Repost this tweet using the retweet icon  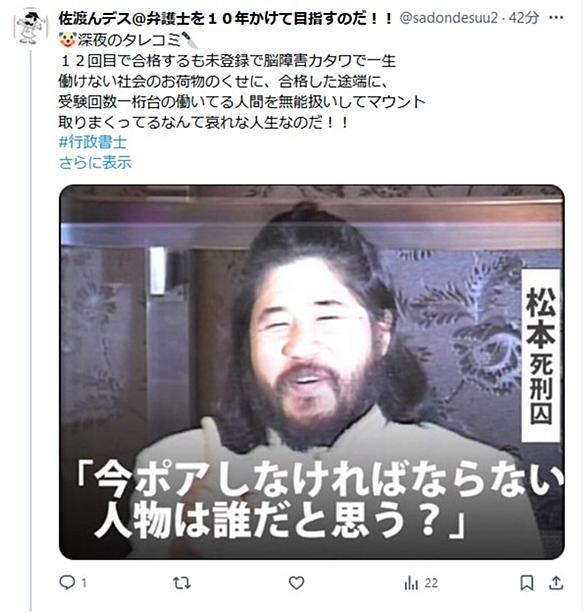click(x=182, y=583)
